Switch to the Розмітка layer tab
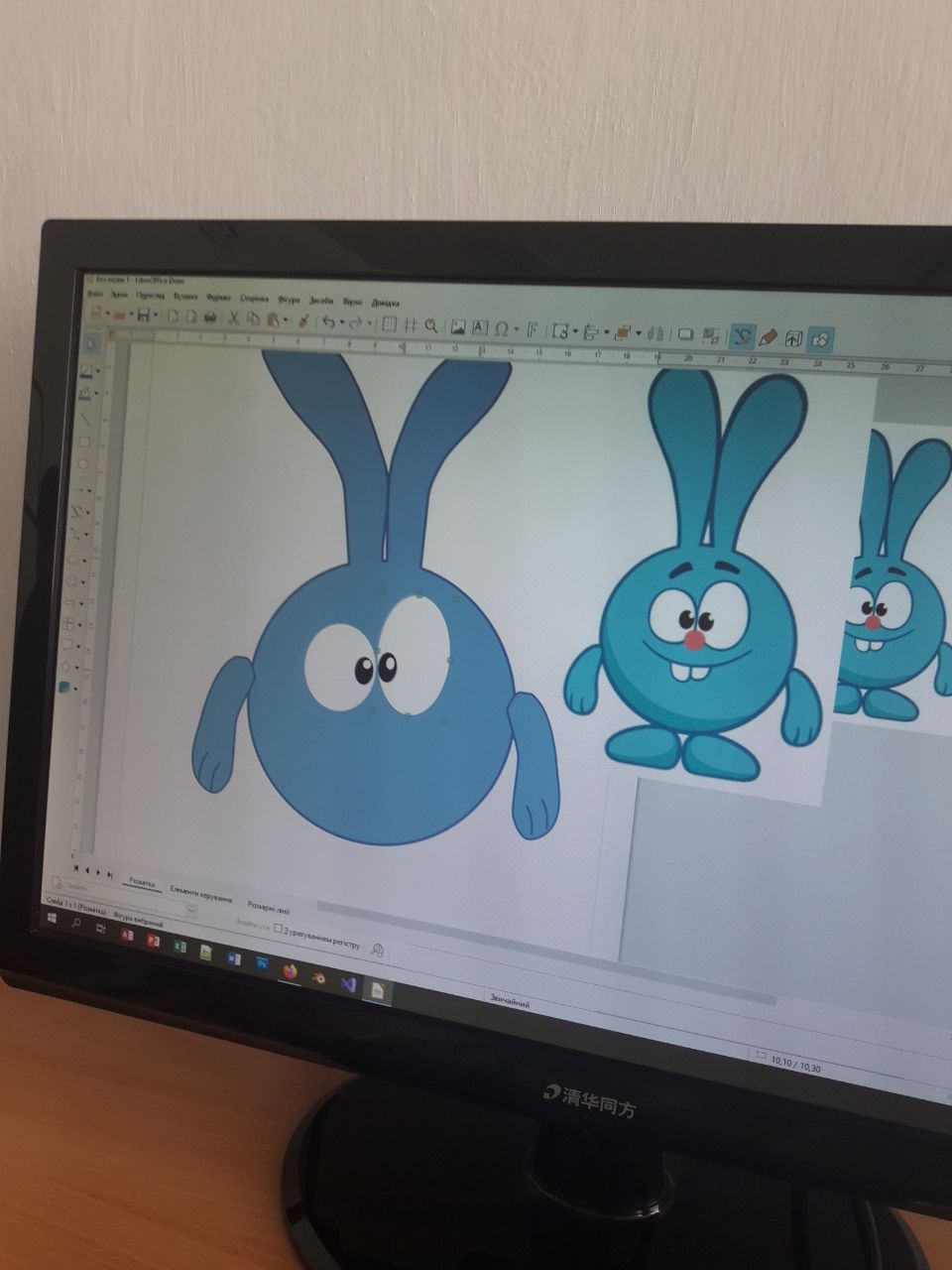Viewport: 952px width, 1270px height. click(x=142, y=883)
